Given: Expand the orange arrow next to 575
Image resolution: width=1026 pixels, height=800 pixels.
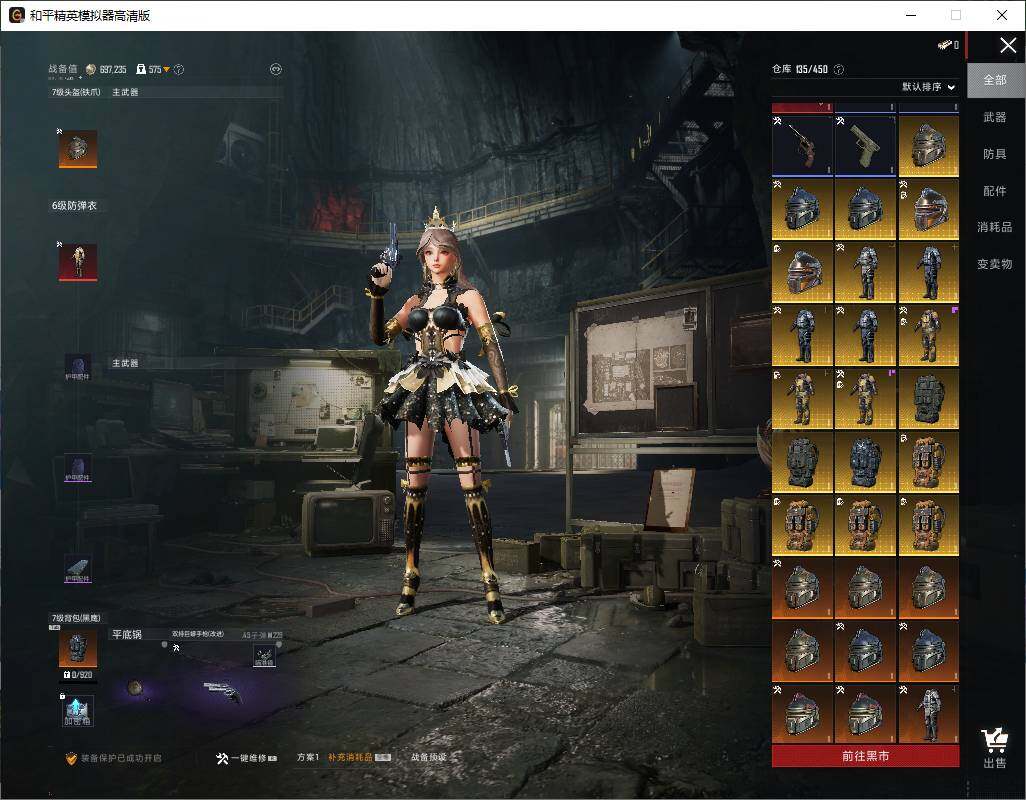Looking at the screenshot, I should click(166, 69).
